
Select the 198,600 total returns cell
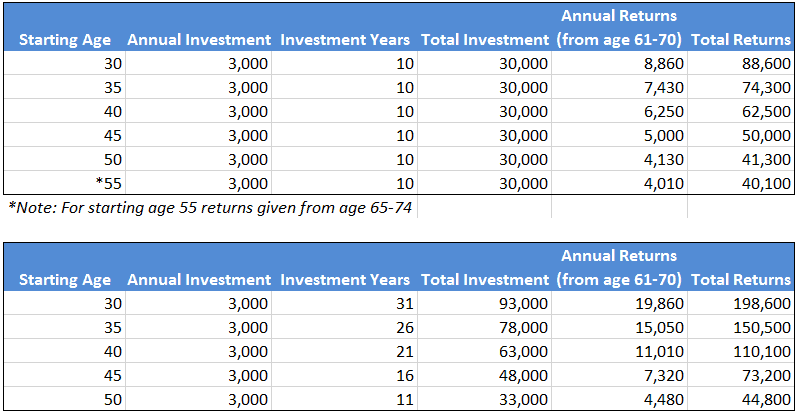(740, 303)
